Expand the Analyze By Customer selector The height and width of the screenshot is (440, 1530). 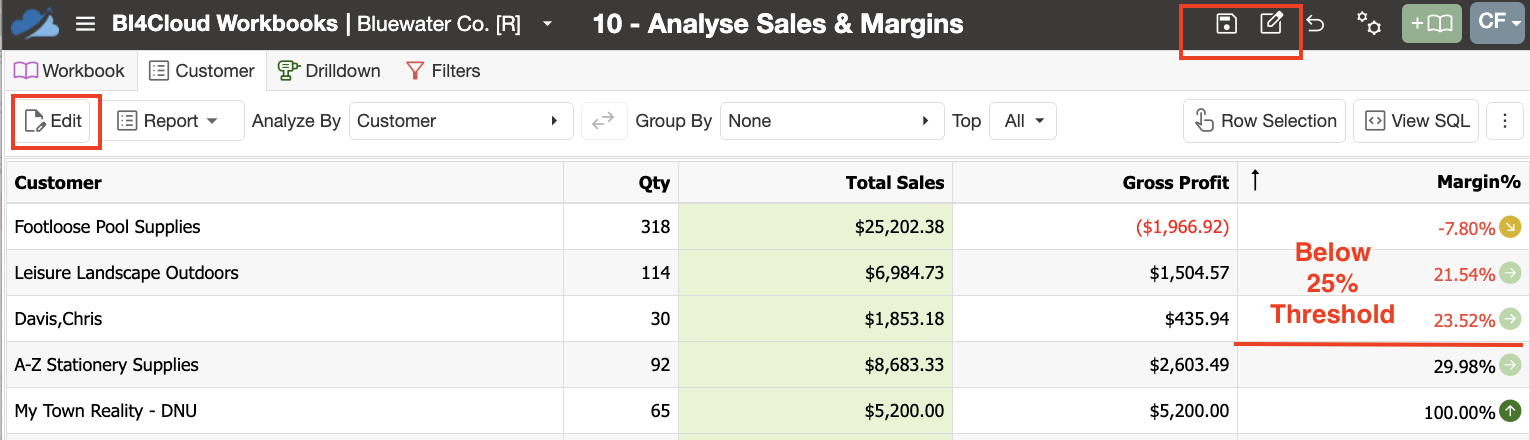point(461,121)
